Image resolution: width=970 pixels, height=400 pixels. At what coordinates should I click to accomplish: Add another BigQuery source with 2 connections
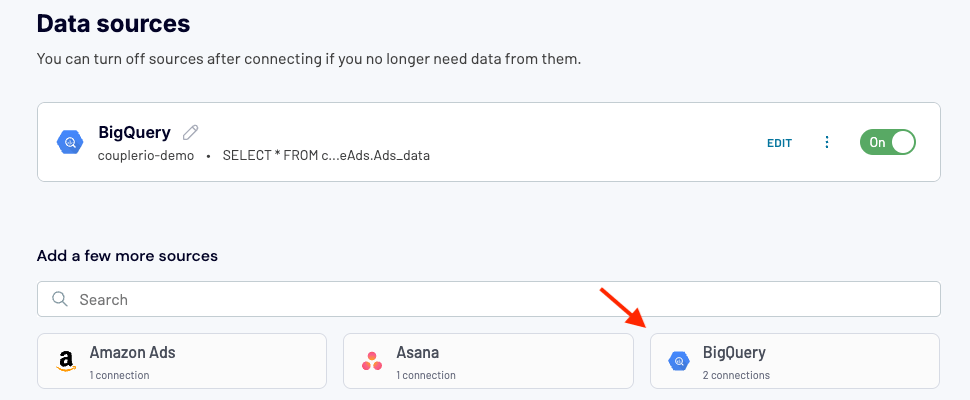click(x=795, y=361)
